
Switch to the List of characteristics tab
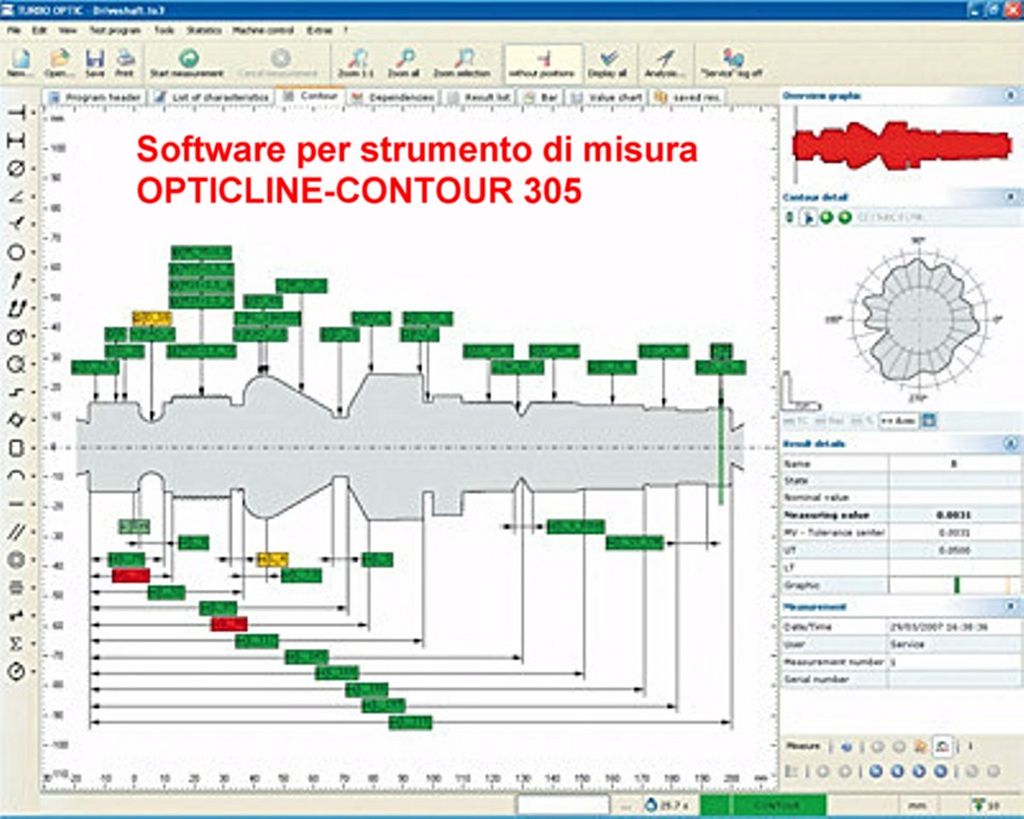[x=212, y=97]
